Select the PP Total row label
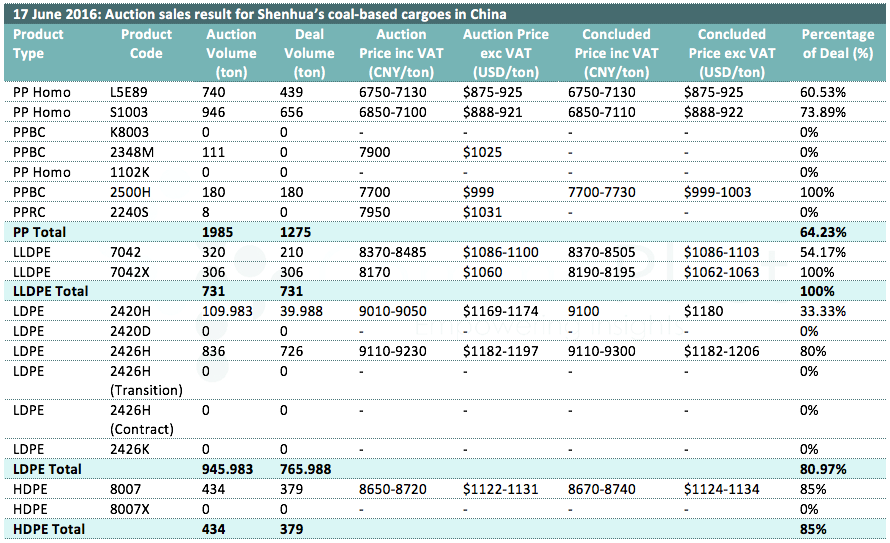 [x=40, y=231]
